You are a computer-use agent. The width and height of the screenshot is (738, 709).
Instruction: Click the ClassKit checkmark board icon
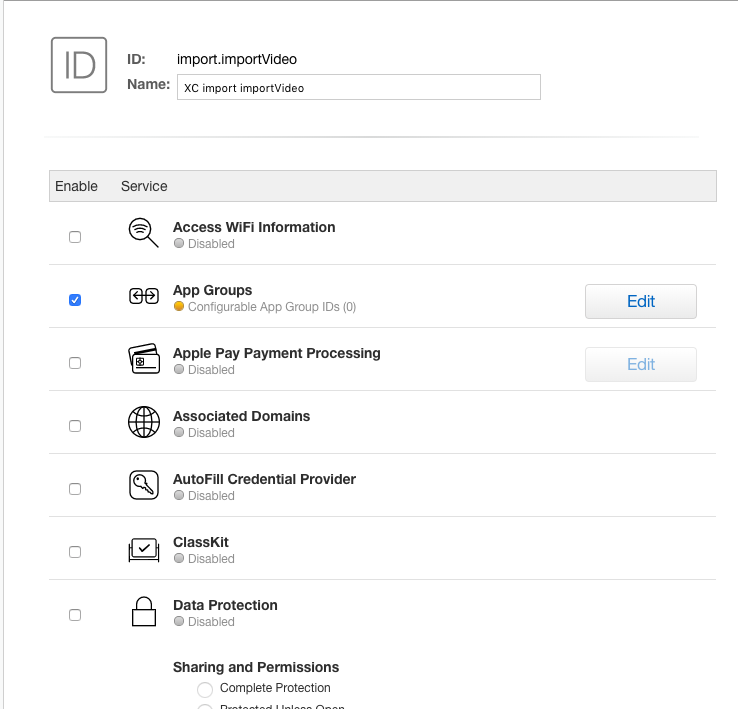click(x=144, y=549)
